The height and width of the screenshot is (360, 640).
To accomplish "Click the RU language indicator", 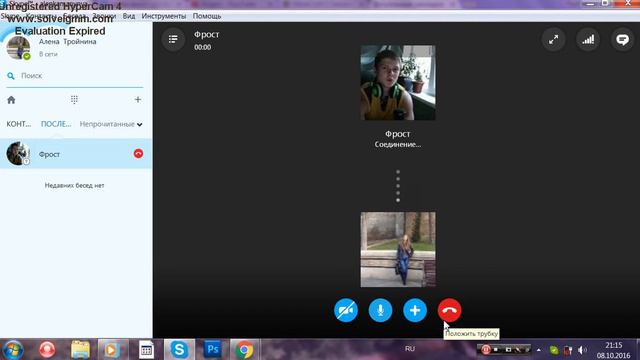I will [x=410, y=349].
